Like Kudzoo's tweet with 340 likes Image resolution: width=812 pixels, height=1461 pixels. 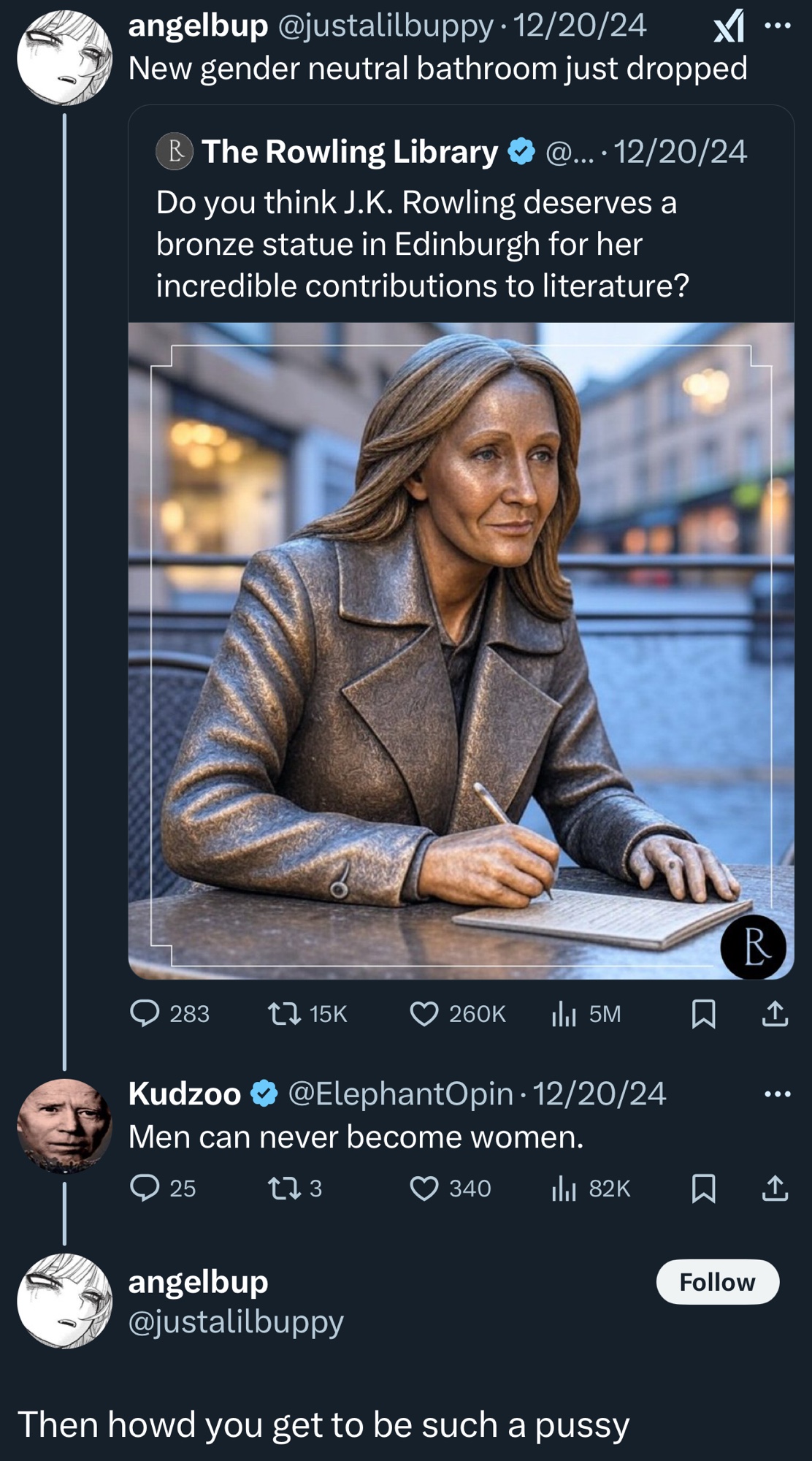(x=424, y=1189)
